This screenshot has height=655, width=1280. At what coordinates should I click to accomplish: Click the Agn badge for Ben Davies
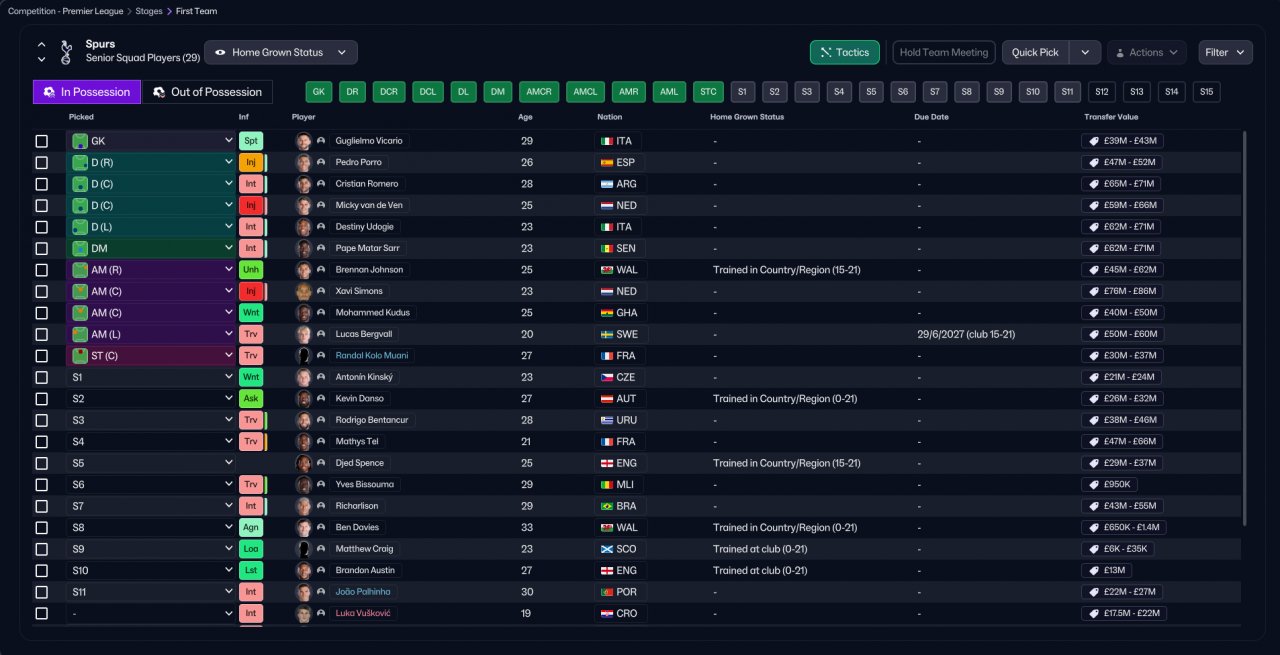click(x=250, y=528)
